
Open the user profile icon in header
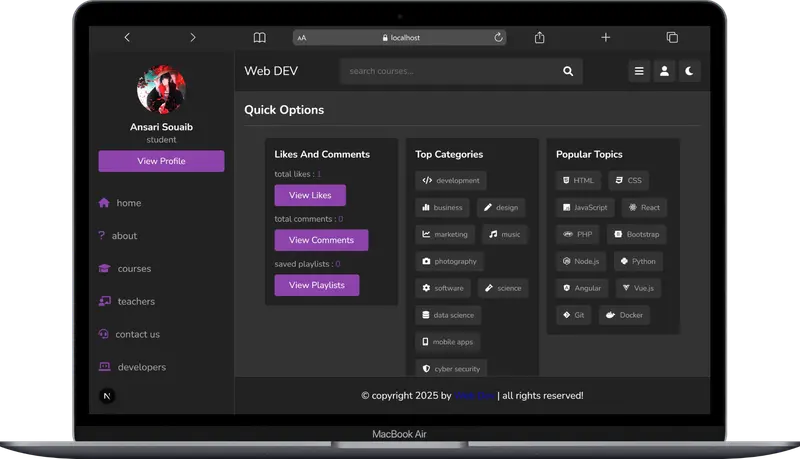pos(664,71)
